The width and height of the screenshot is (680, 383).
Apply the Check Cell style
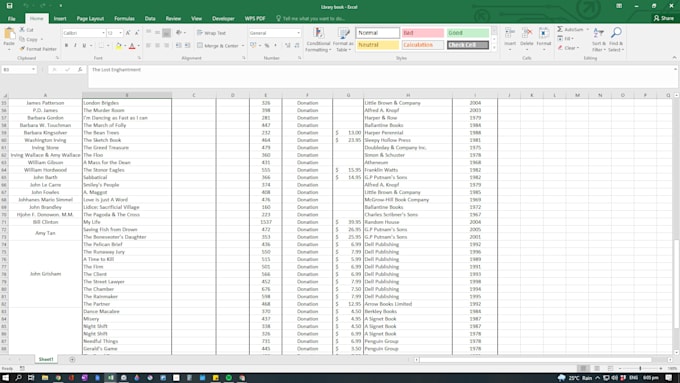[468, 45]
